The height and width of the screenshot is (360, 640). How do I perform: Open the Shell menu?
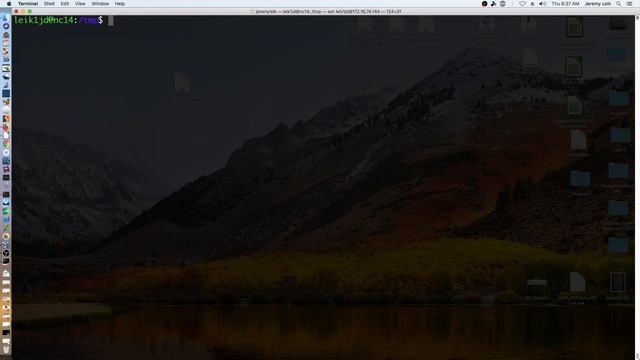[x=49, y=4]
